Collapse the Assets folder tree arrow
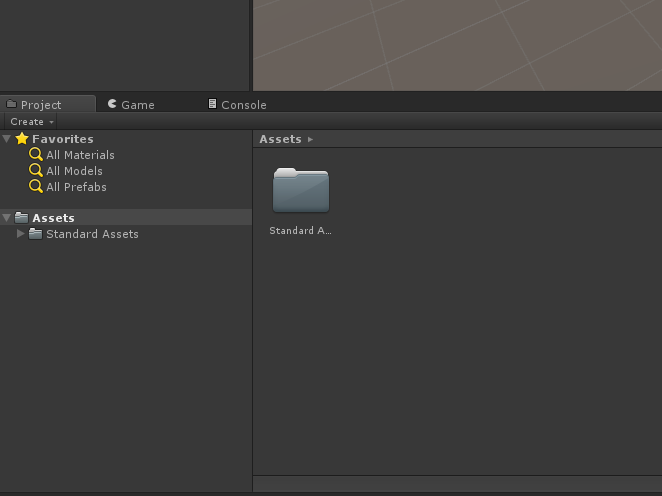 click(x=7, y=218)
